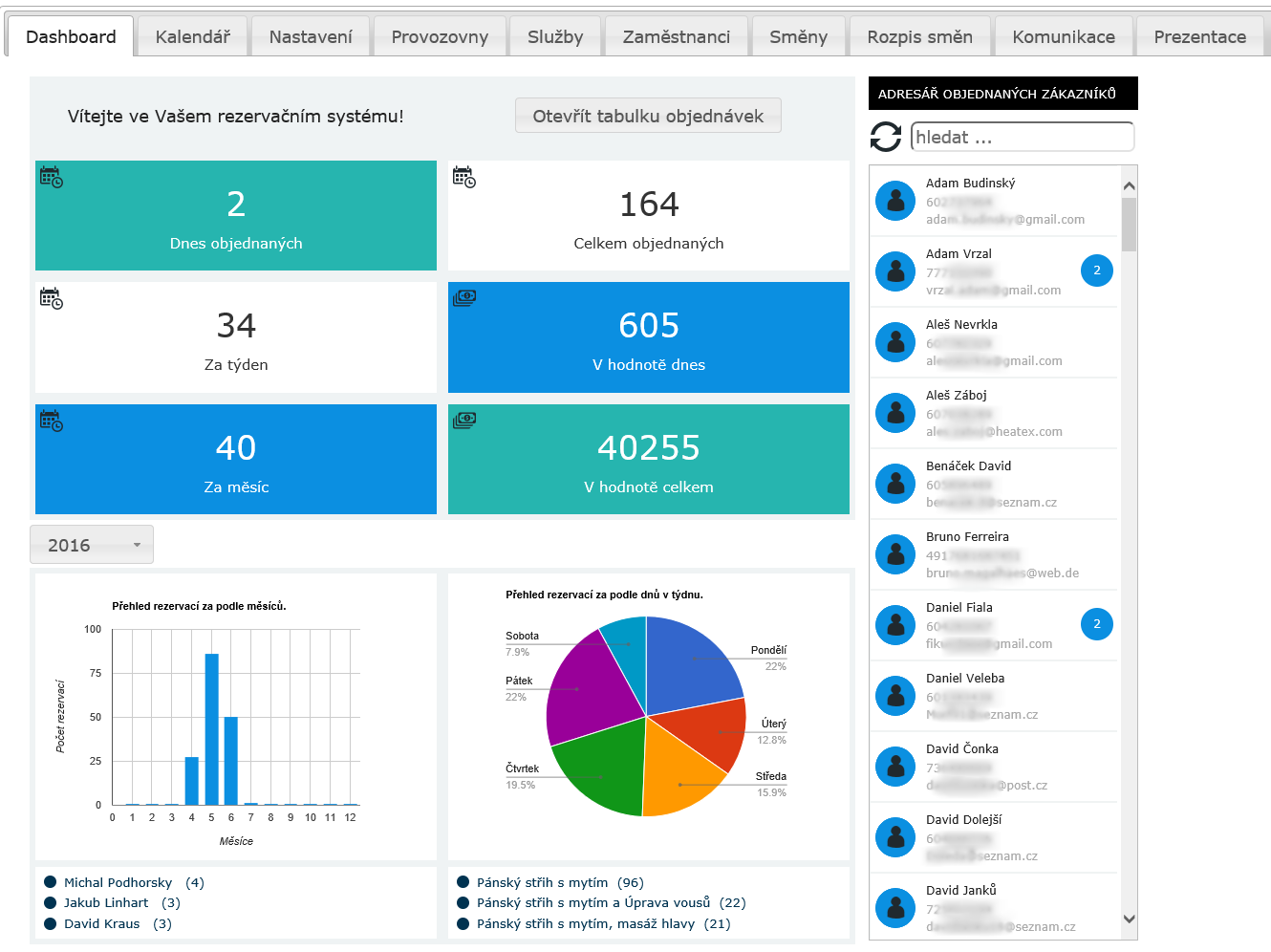Screen dimensions: 1271x952
Task: Click the customer name Bruno Ferreira
Action: (x=967, y=536)
